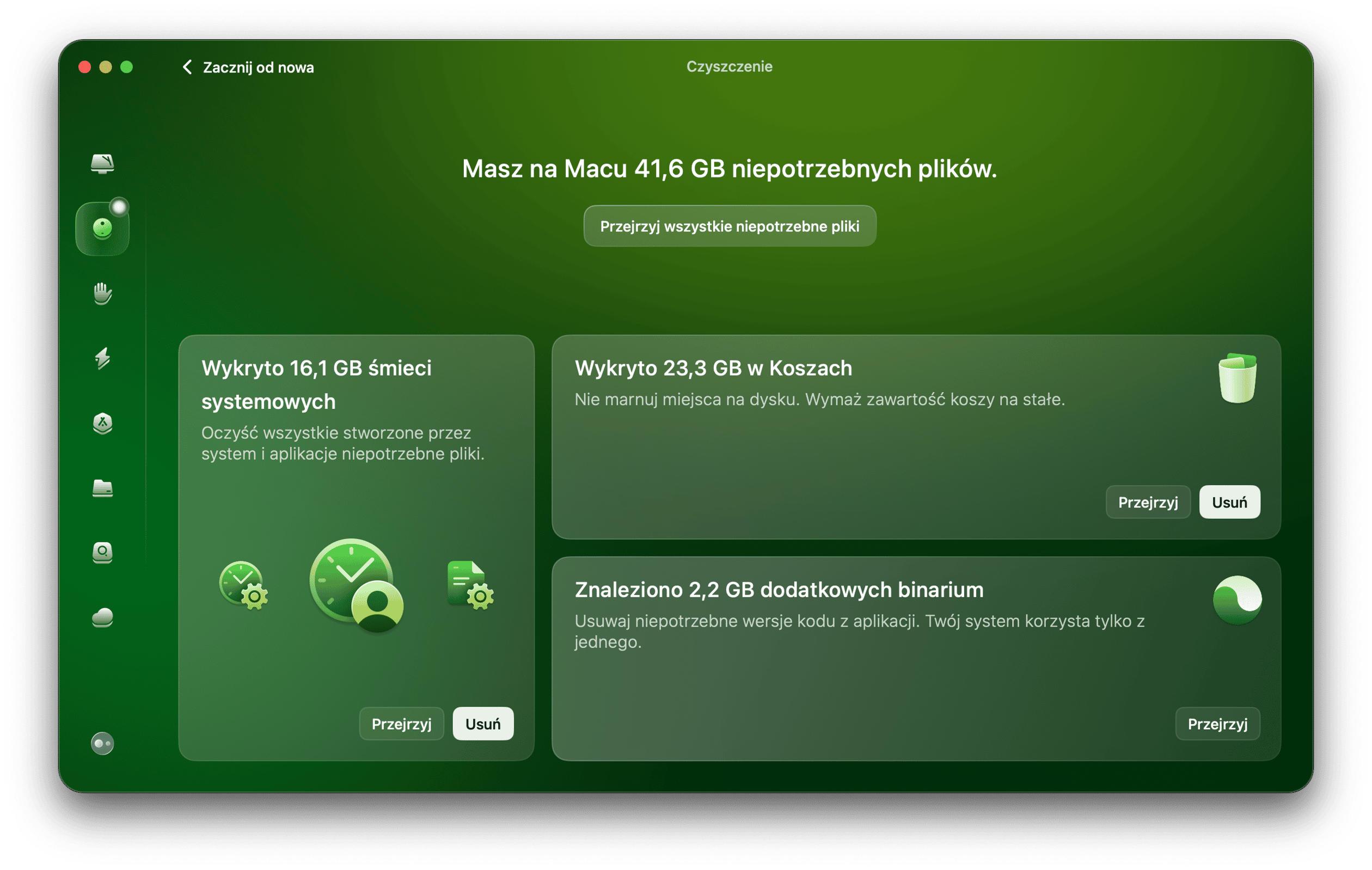This screenshot has height=870, width=1372.
Task: Open the system junk details via 'Przejrzyj'
Action: (x=401, y=724)
